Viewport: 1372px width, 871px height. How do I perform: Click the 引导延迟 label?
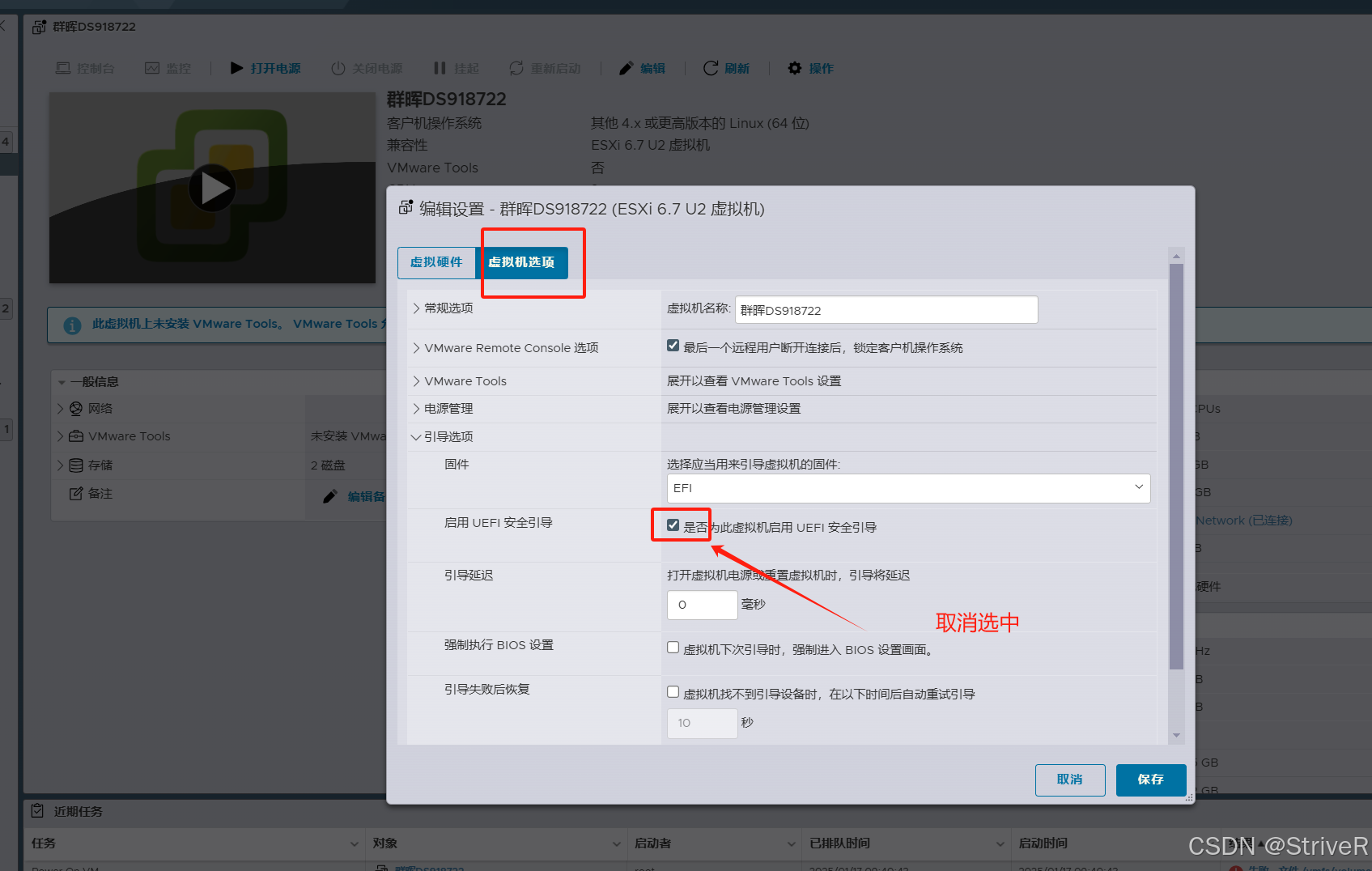pyautogui.click(x=469, y=576)
